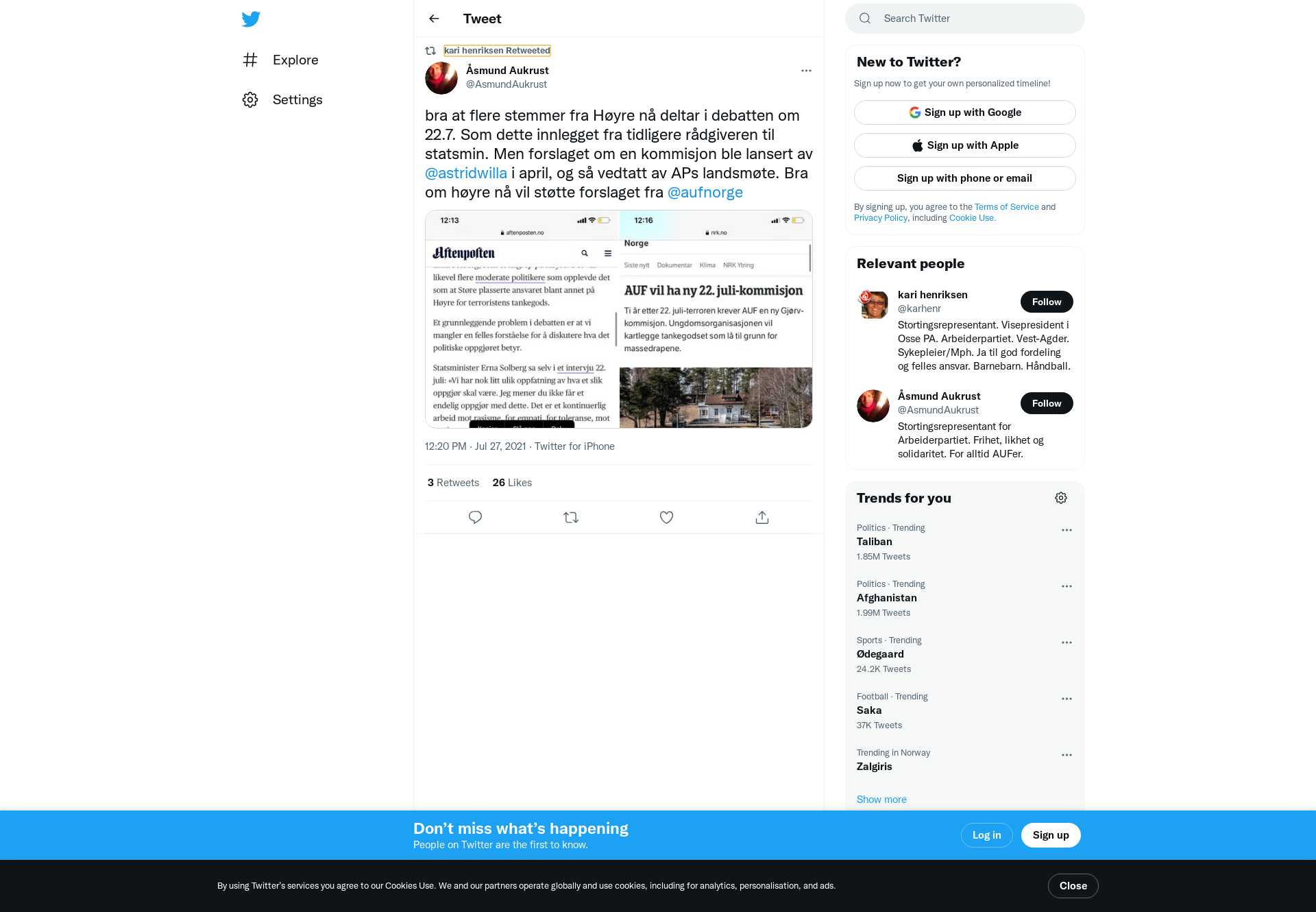Retweet using the retweet icon below tweet
Screen dimensions: 1316x912
point(571,517)
